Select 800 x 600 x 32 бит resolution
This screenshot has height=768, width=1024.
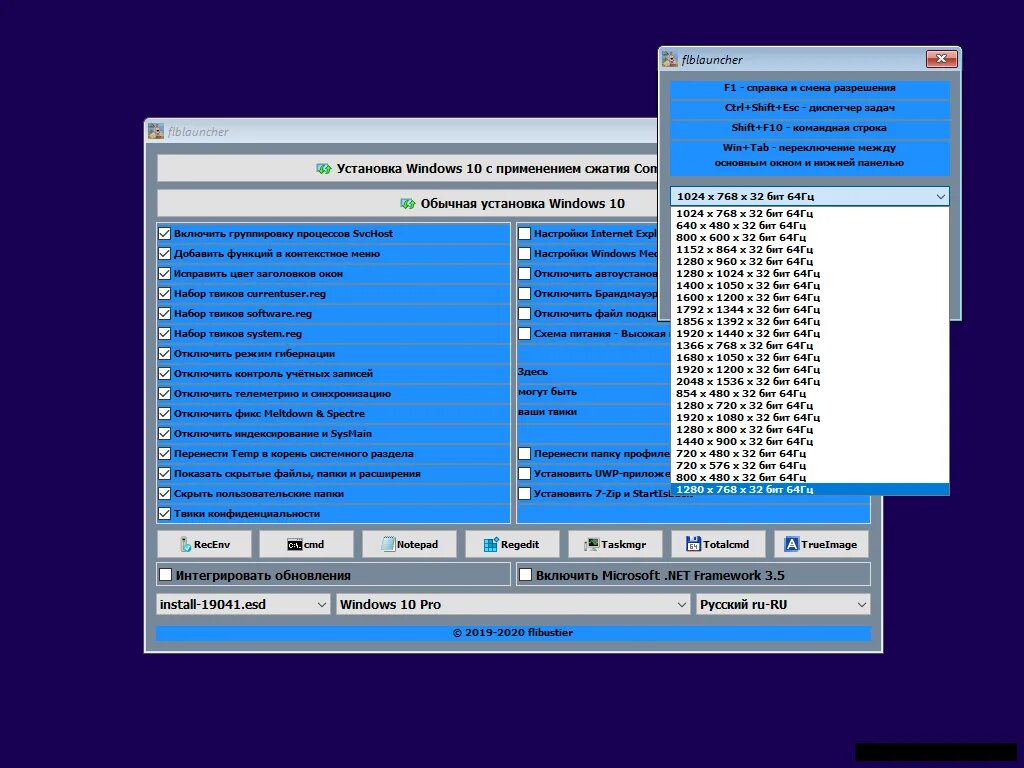click(x=810, y=237)
